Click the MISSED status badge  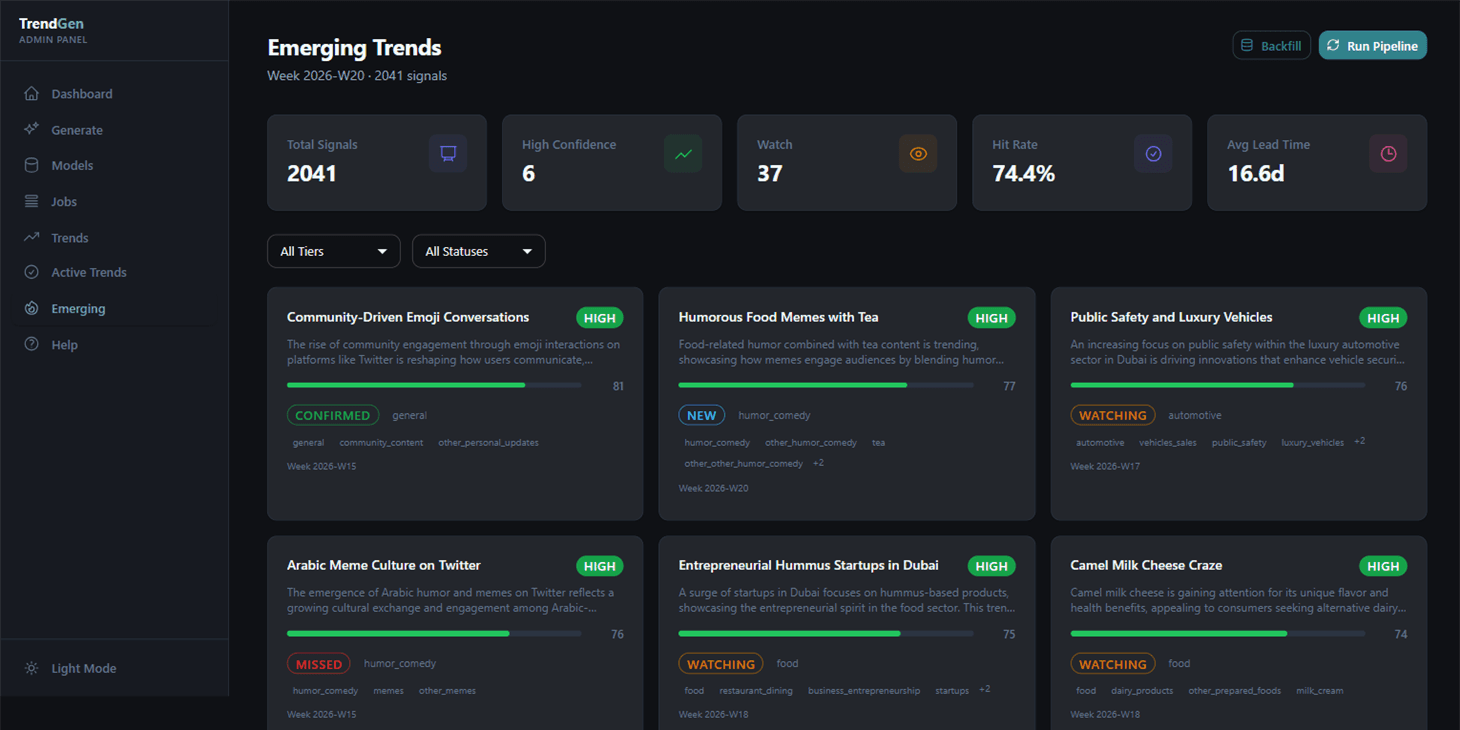point(319,663)
